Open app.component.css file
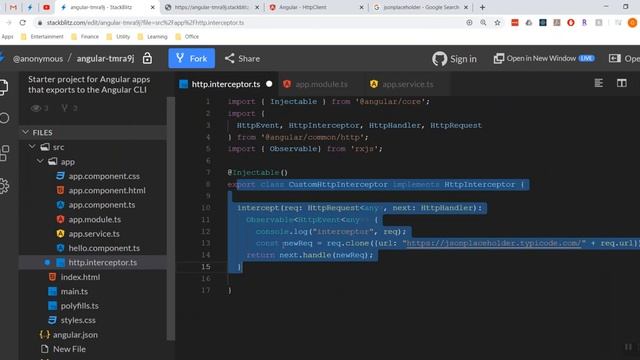Screen dimensions: 640x360 coord(104,176)
